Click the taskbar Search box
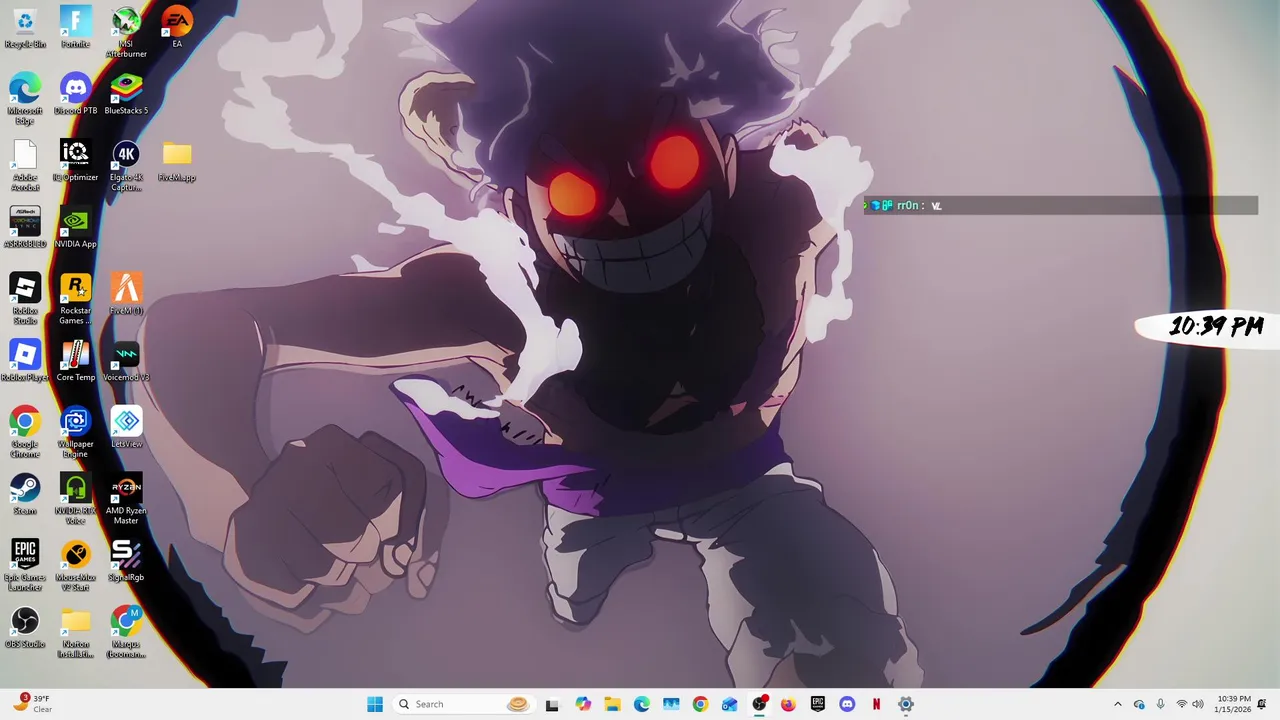The height and width of the screenshot is (720, 1280). coord(463,704)
